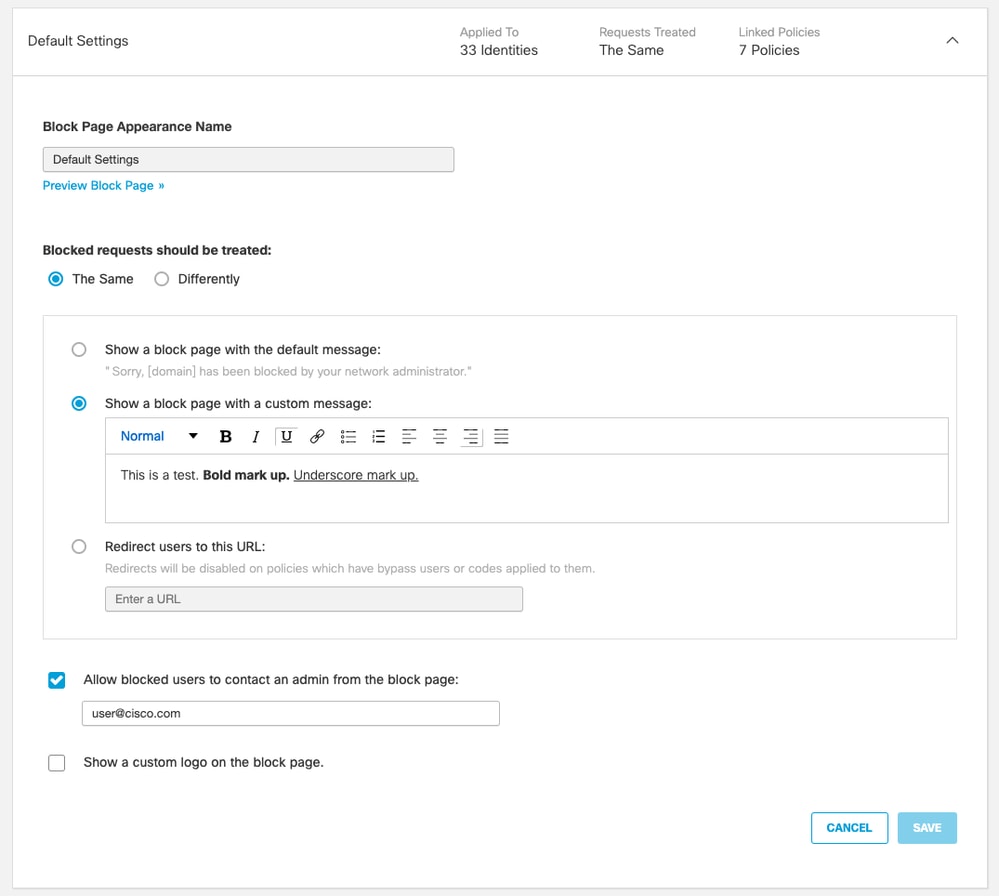The width and height of the screenshot is (999, 896).
Task: Apply Bold formatting in the message editor
Action: pos(226,436)
